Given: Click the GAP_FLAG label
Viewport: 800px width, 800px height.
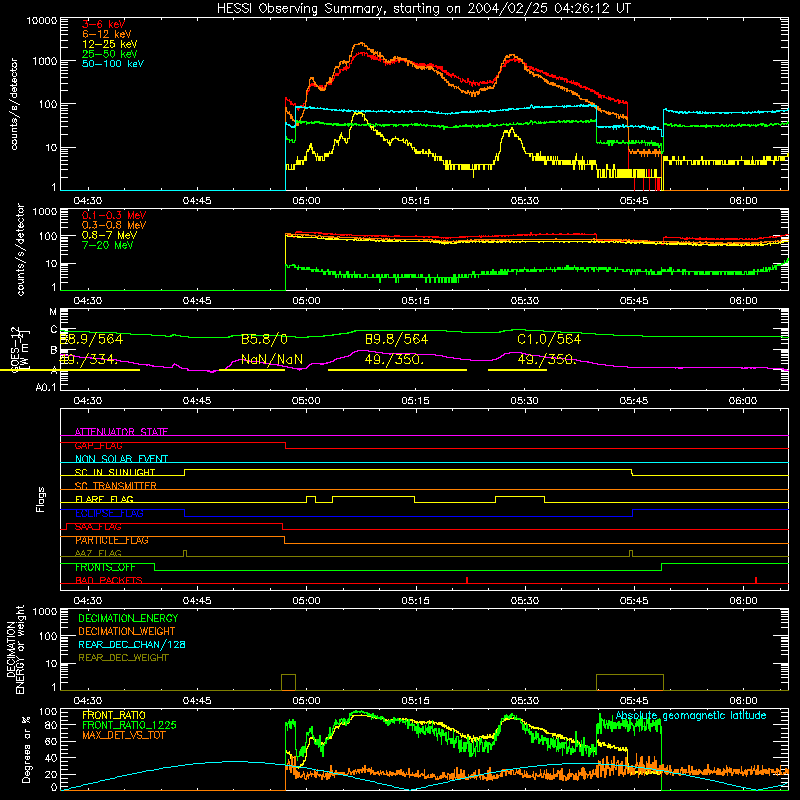Looking at the screenshot, I should point(98,445).
